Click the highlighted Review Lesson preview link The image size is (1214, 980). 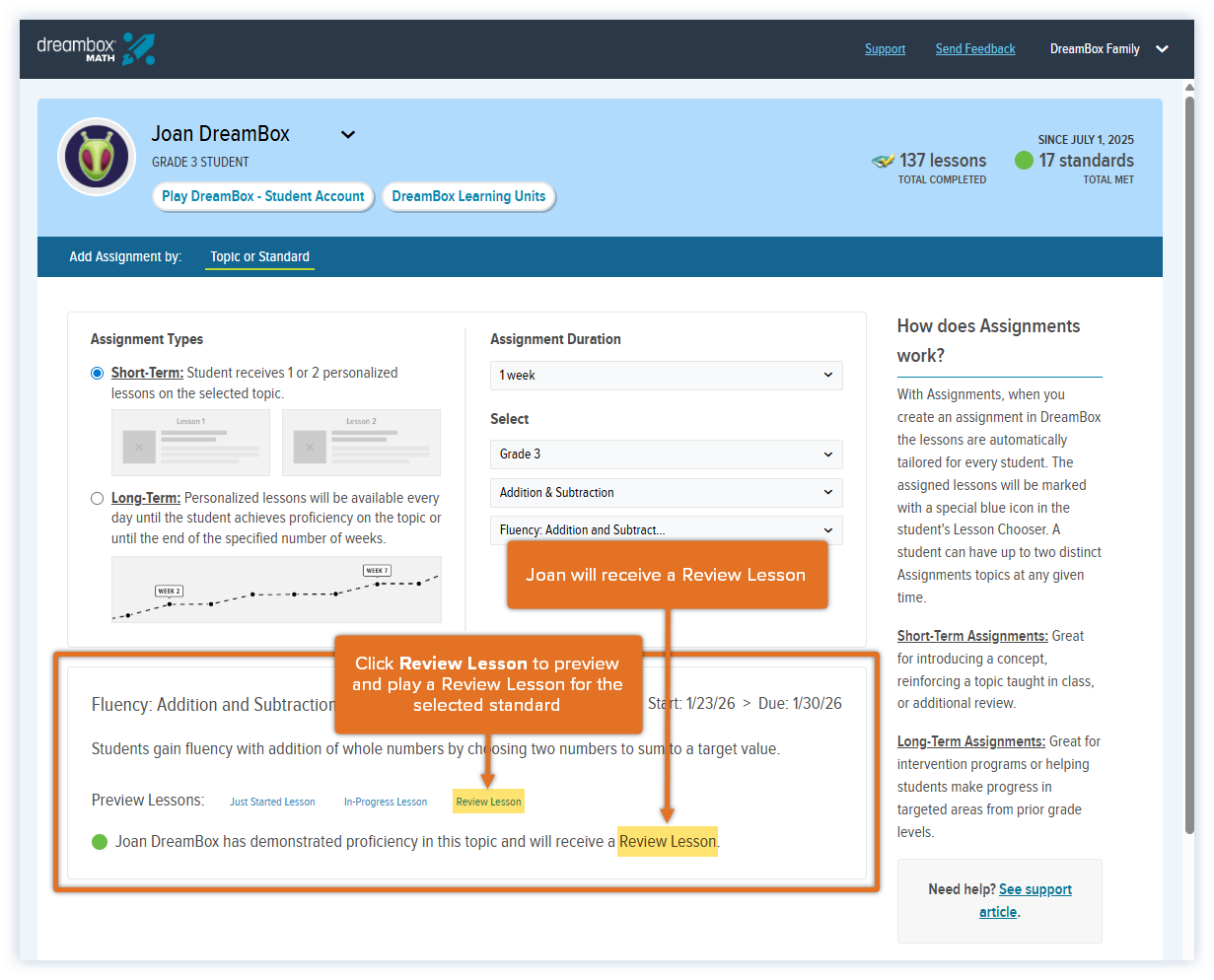(488, 802)
